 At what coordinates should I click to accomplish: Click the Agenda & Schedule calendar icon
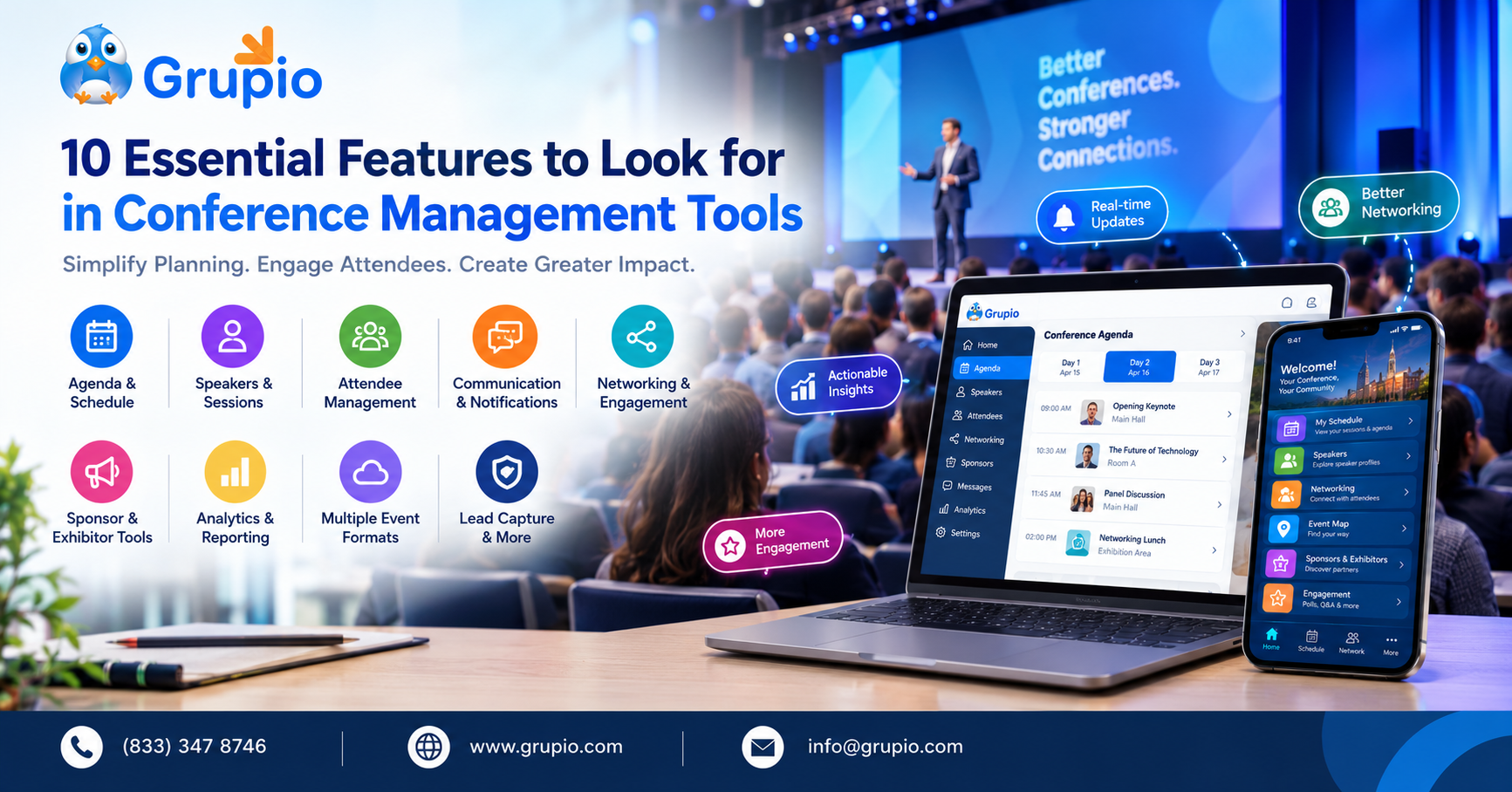(x=101, y=337)
